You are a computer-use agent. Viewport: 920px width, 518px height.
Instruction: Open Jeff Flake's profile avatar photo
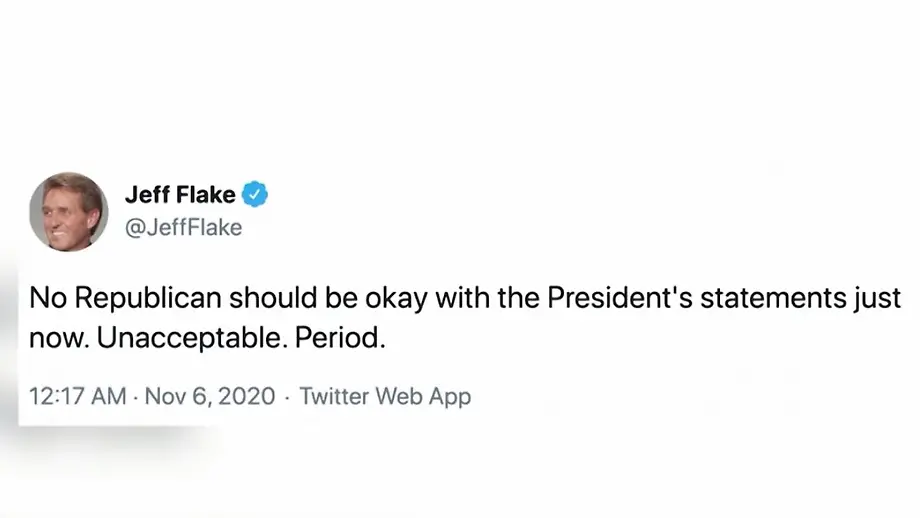point(68,211)
